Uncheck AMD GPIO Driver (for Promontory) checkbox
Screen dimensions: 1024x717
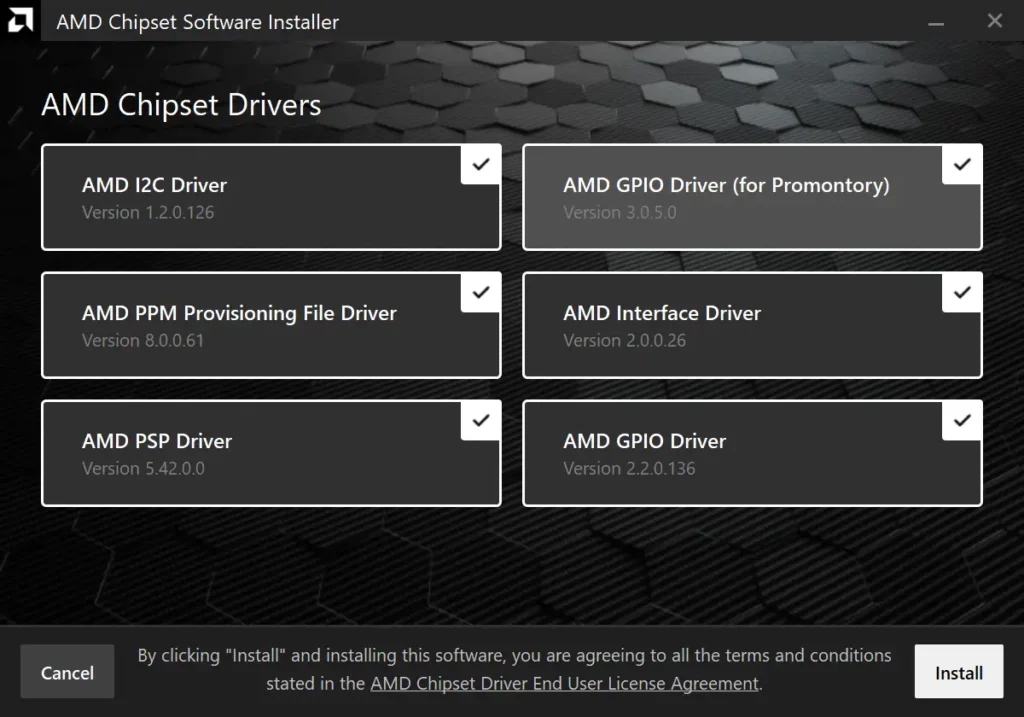(x=962, y=165)
